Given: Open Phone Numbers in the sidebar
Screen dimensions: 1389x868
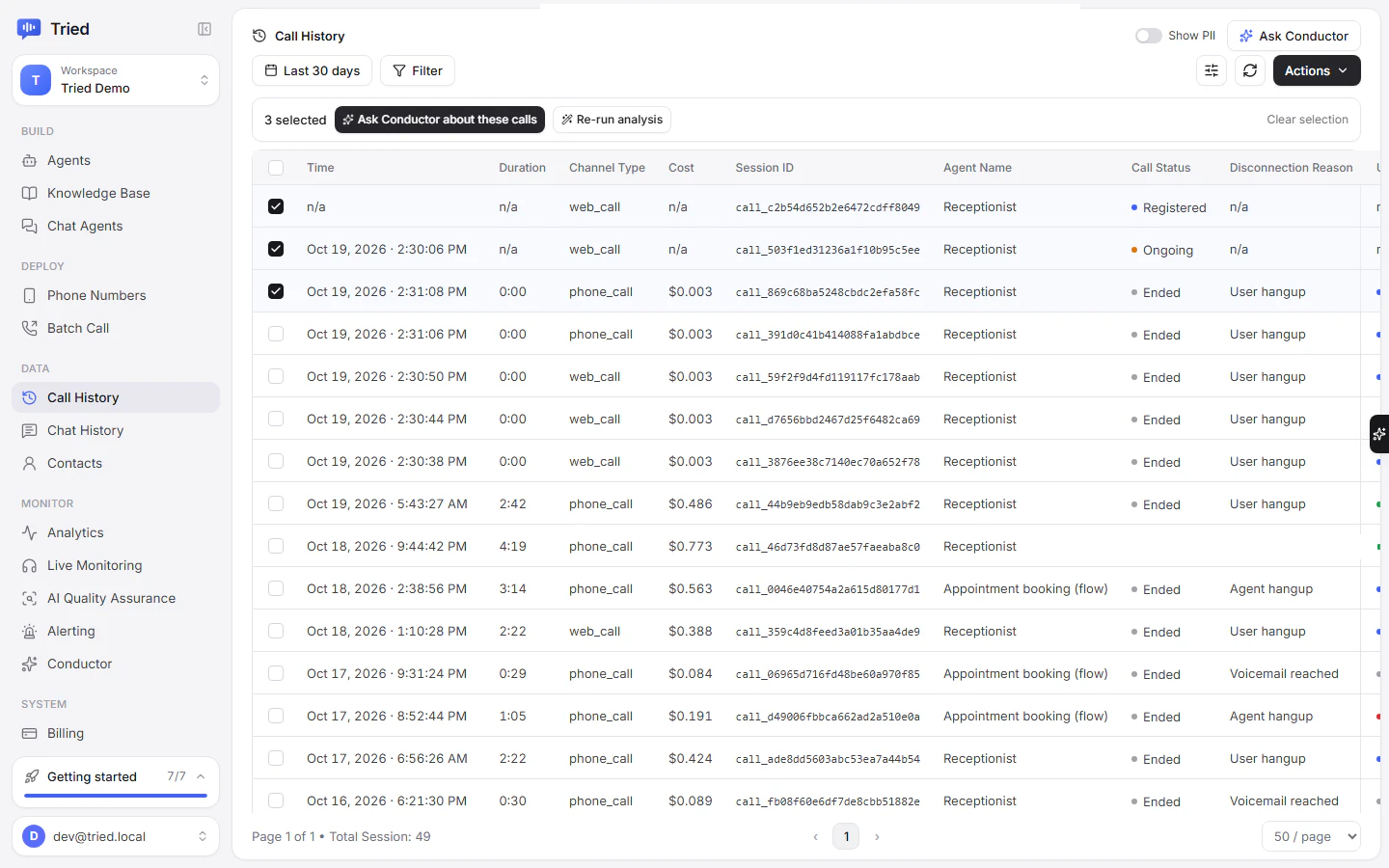Looking at the screenshot, I should pyautogui.click(x=116, y=295).
